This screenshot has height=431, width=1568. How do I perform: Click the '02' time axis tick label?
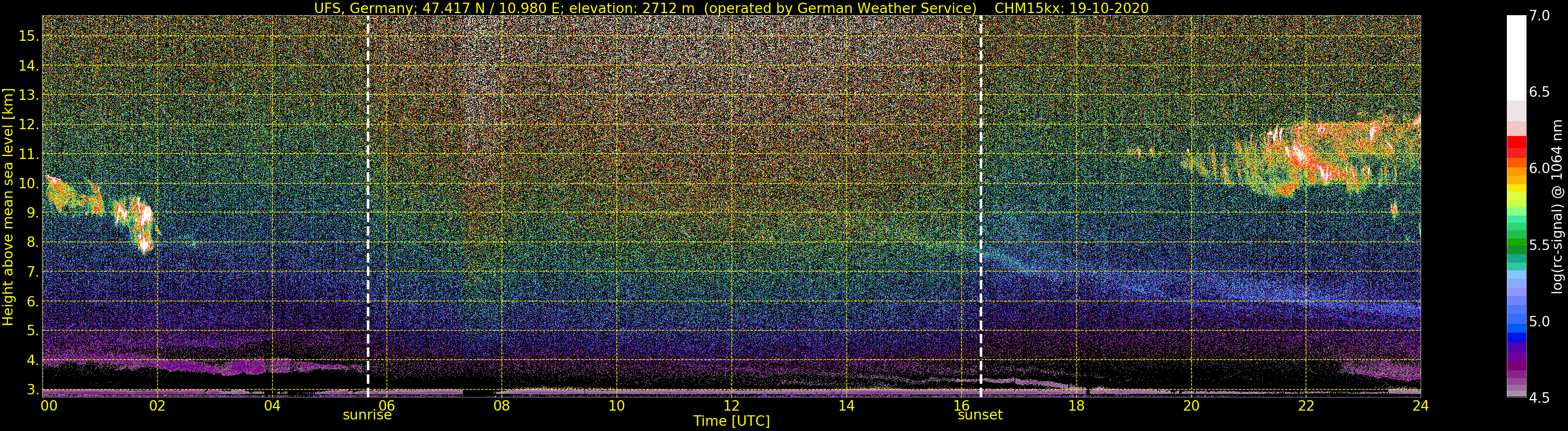pos(157,405)
